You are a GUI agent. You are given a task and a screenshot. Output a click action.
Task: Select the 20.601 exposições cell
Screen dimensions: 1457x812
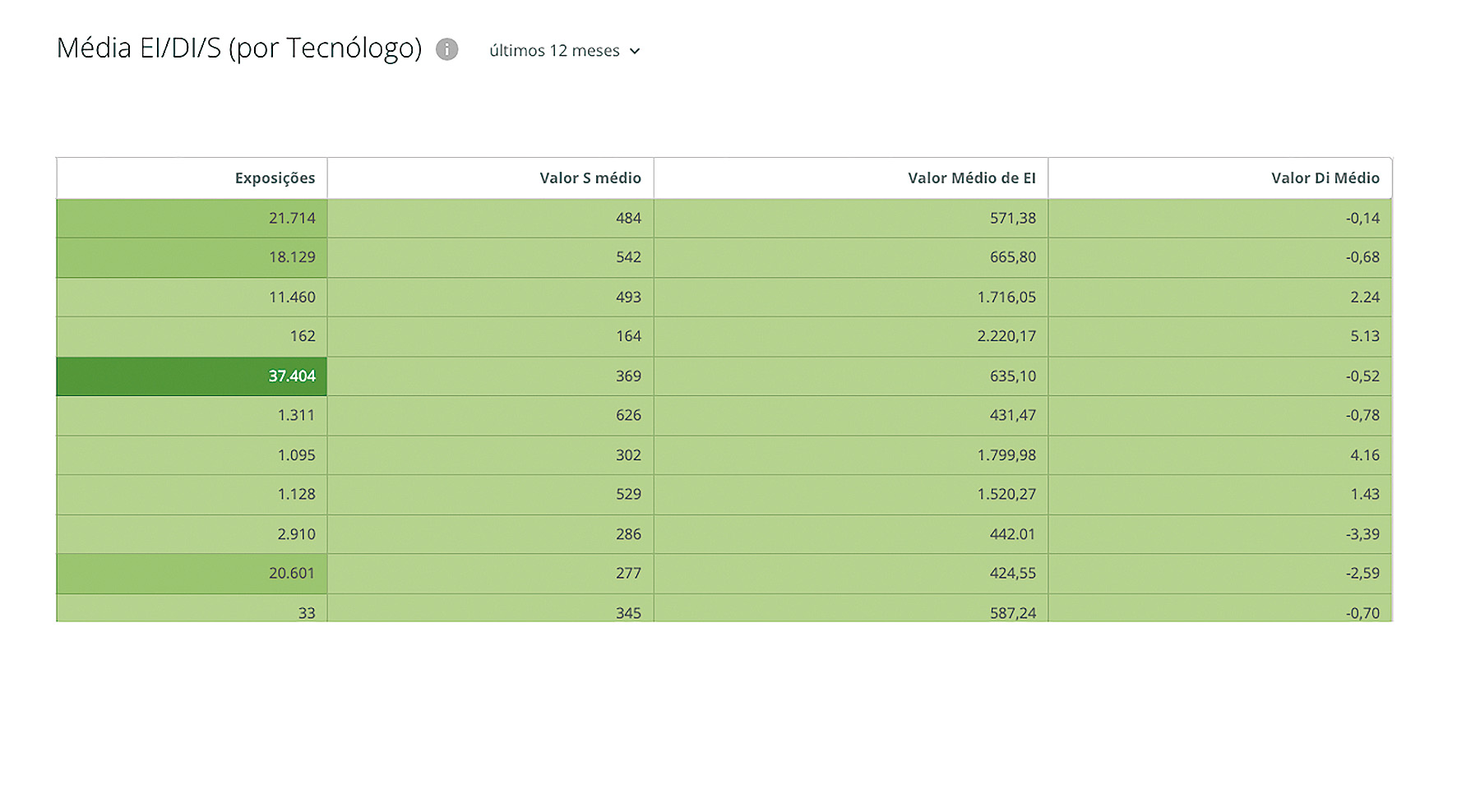point(192,574)
